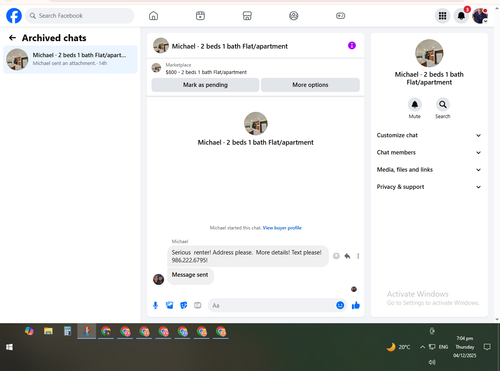Open the Reels video icon
This screenshot has width=500, height=371.
pos(200,16)
